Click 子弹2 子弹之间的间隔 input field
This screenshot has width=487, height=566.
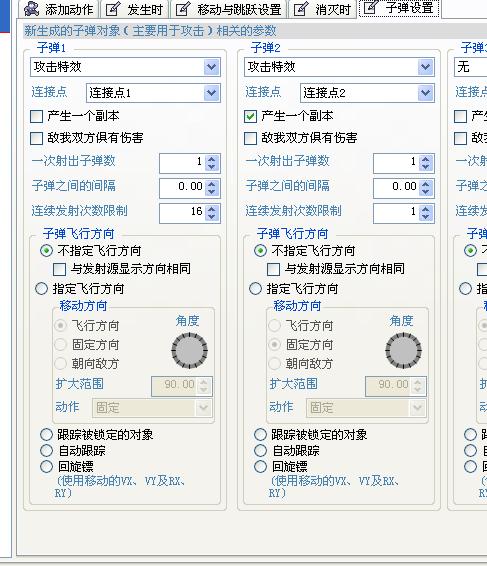pos(396,188)
